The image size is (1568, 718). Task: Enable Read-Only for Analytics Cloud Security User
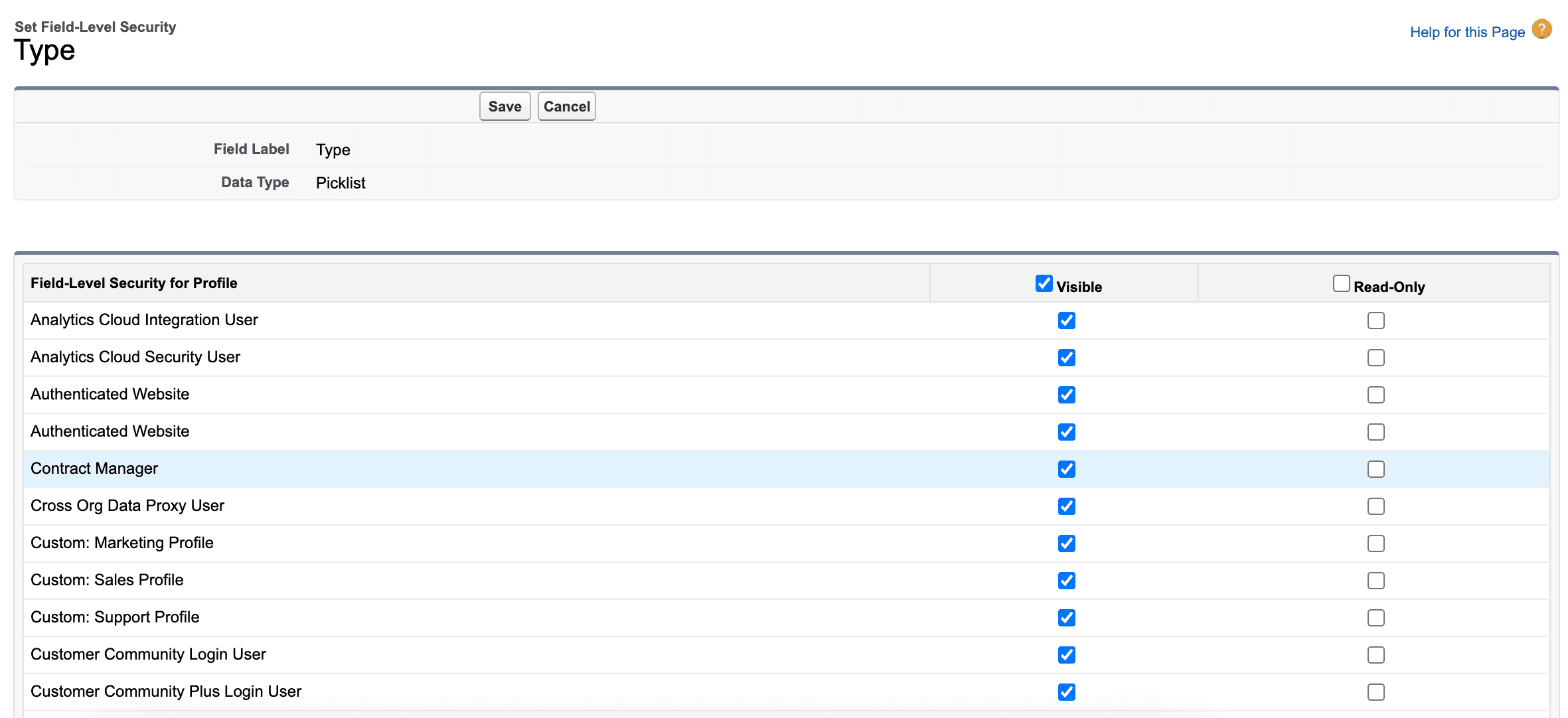point(1375,358)
